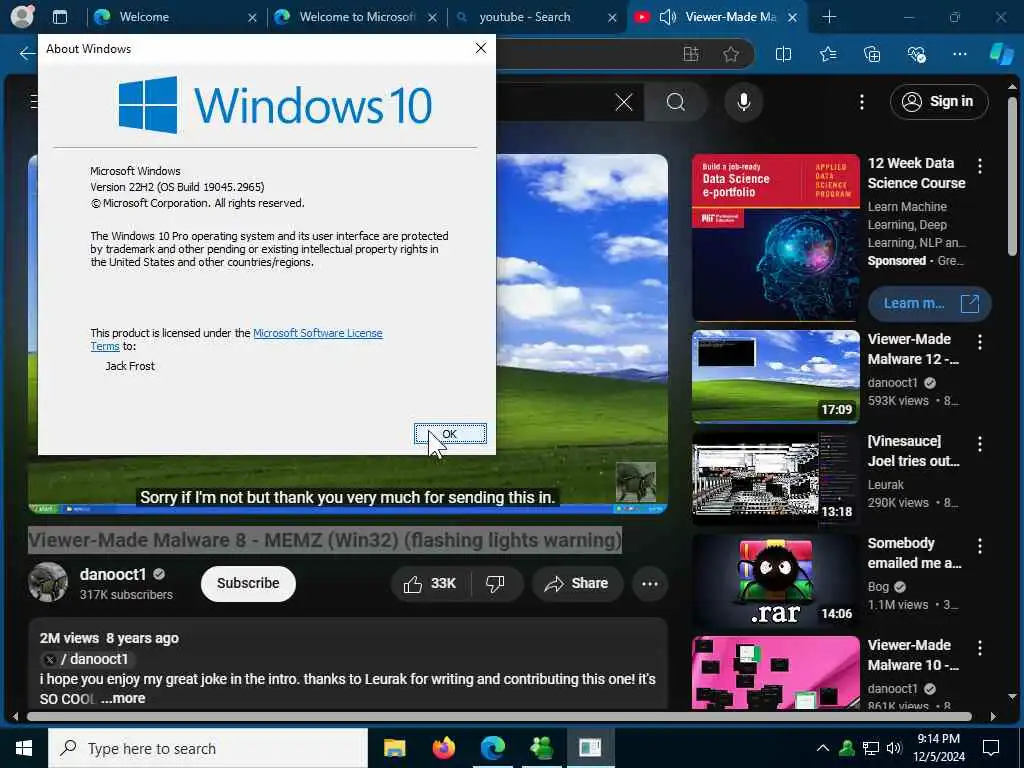Open the Edge app available icon
The width and height of the screenshot is (1024, 768).
click(x=691, y=54)
